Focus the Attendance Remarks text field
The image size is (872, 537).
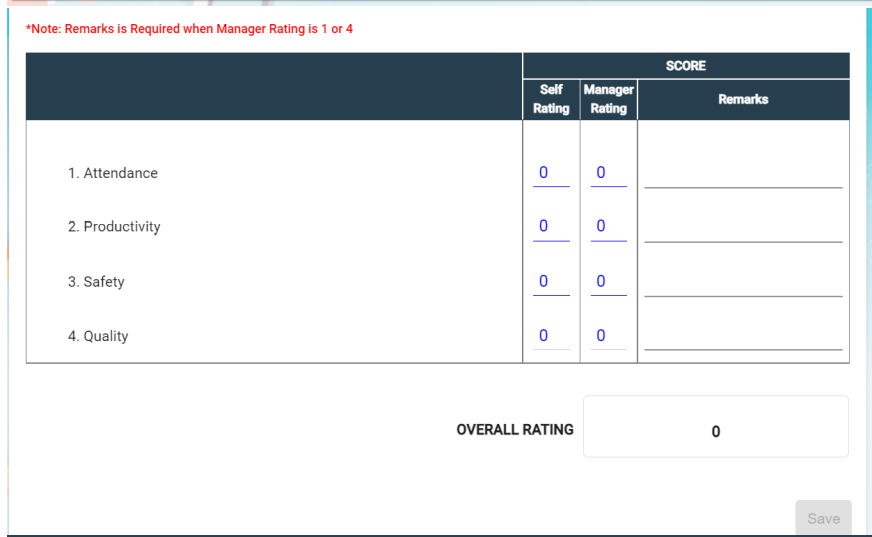(743, 174)
